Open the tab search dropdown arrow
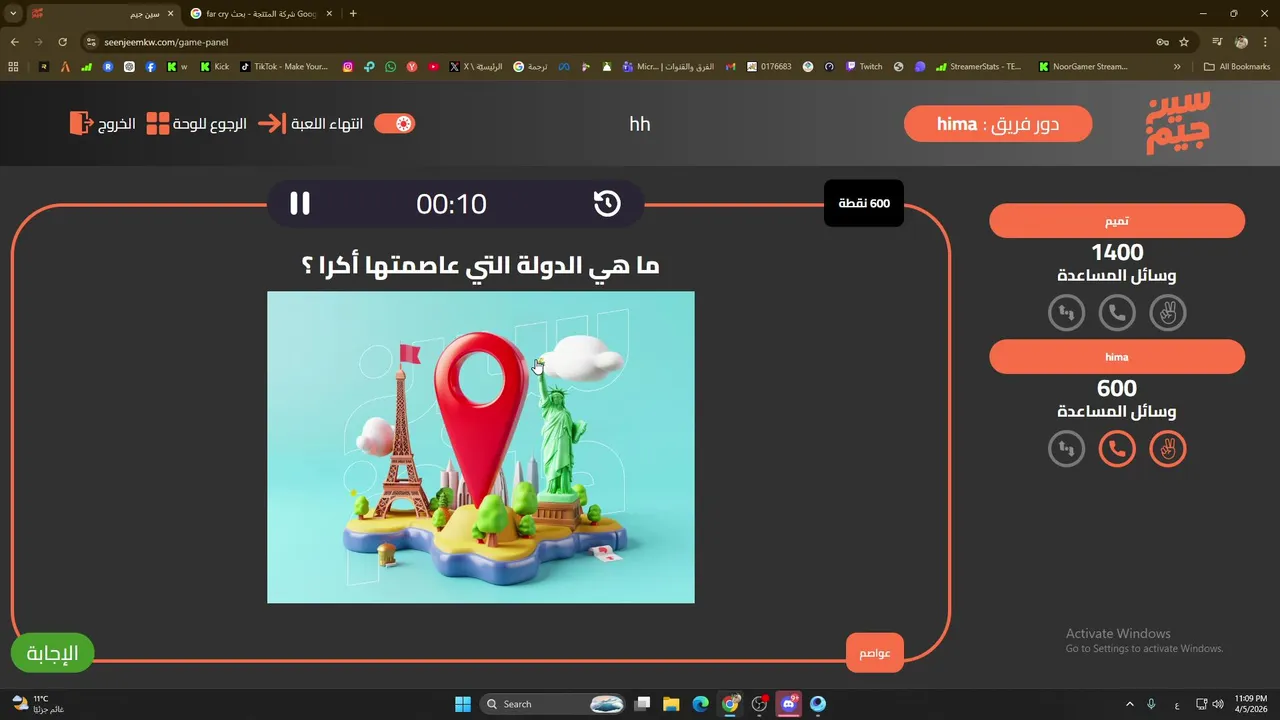This screenshot has width=1280, height=720. pos(13,14)
